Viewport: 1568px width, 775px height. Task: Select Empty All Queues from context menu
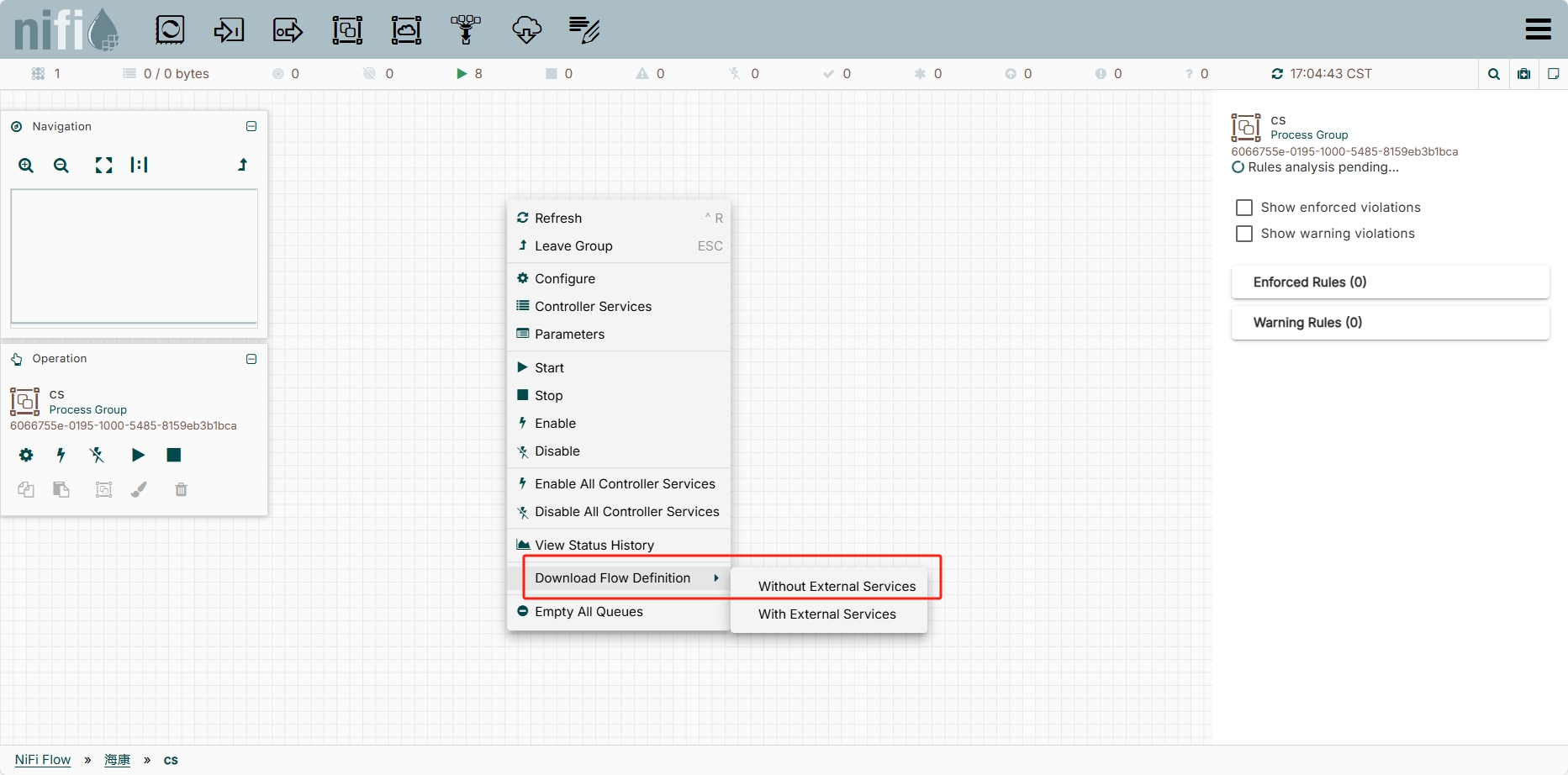[589, 612]
